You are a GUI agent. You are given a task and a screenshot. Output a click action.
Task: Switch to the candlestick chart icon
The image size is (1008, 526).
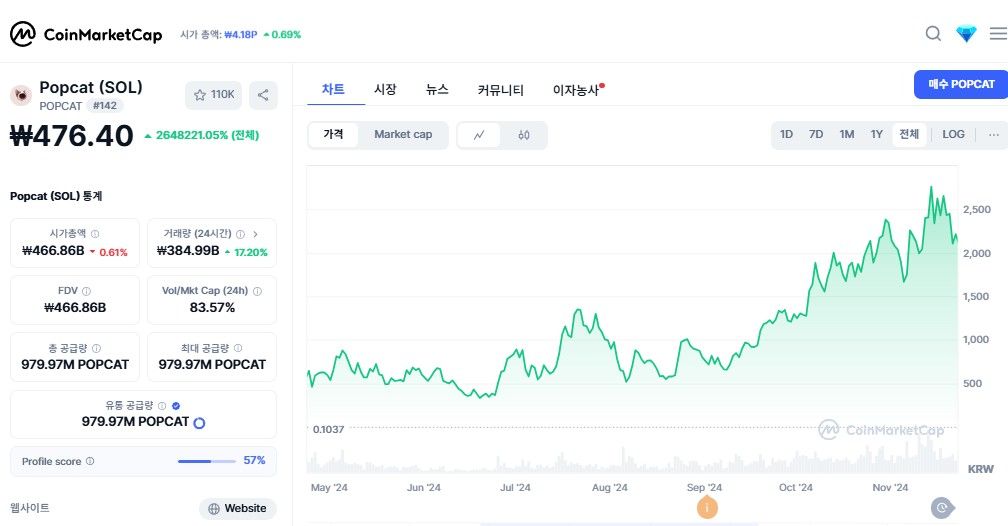(524, 135)
